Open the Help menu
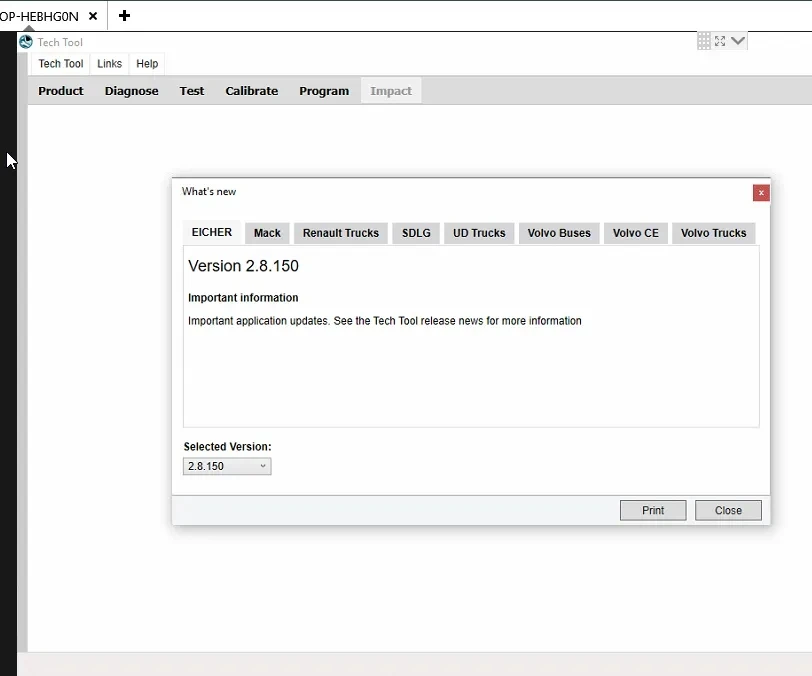This screenshot has width=812, height=676. pyautogui.click(x=147, y=64)
